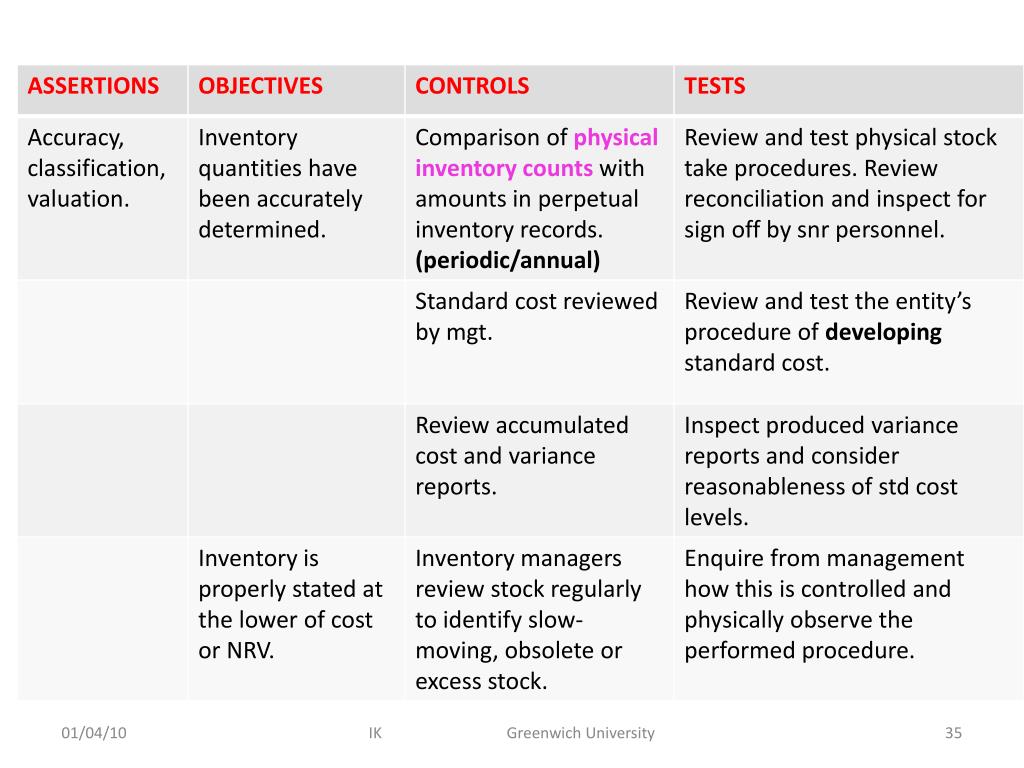Click the ASSERTIONS column header

coord(93,86)
